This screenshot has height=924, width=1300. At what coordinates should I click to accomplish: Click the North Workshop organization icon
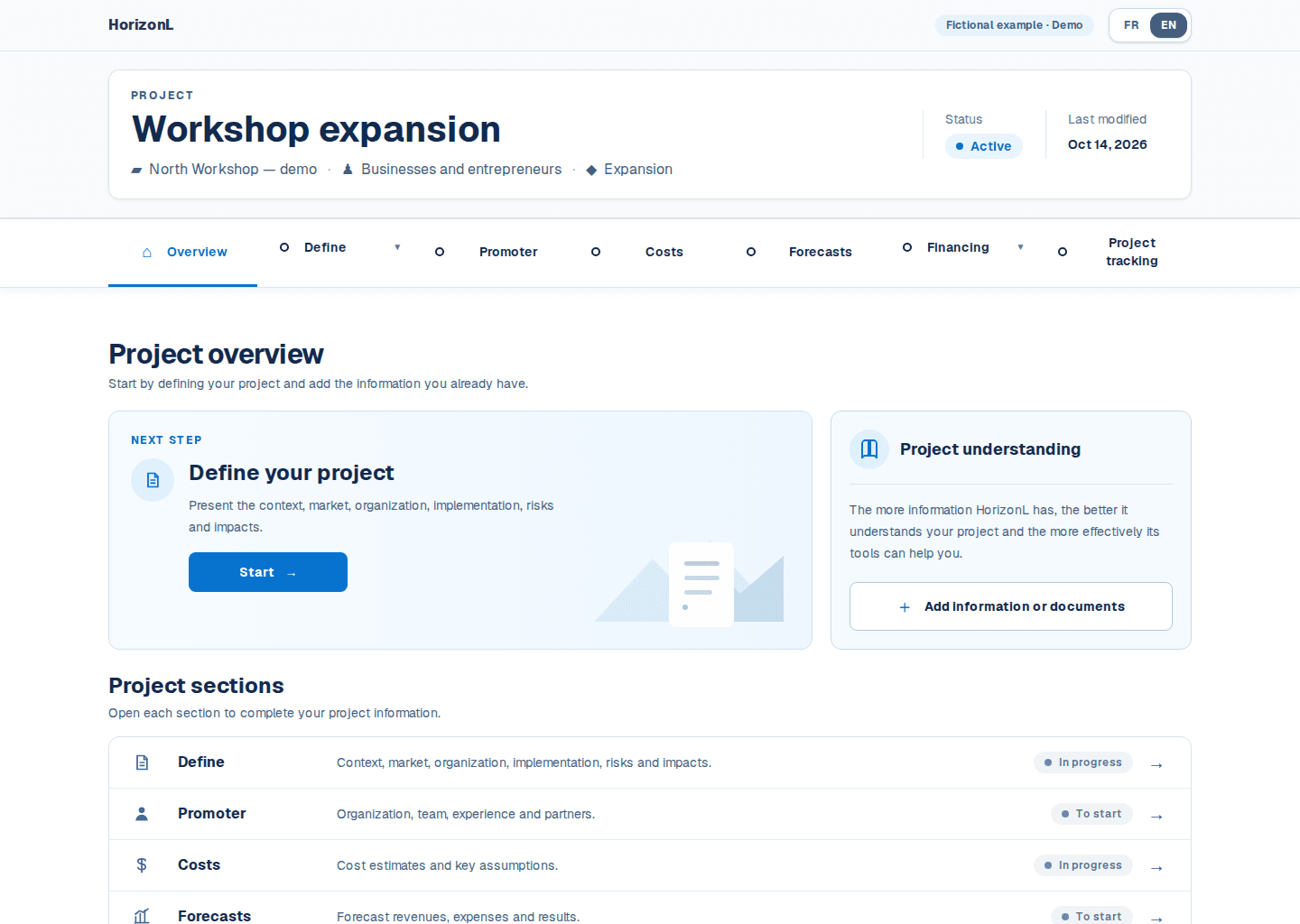point(136,170)
